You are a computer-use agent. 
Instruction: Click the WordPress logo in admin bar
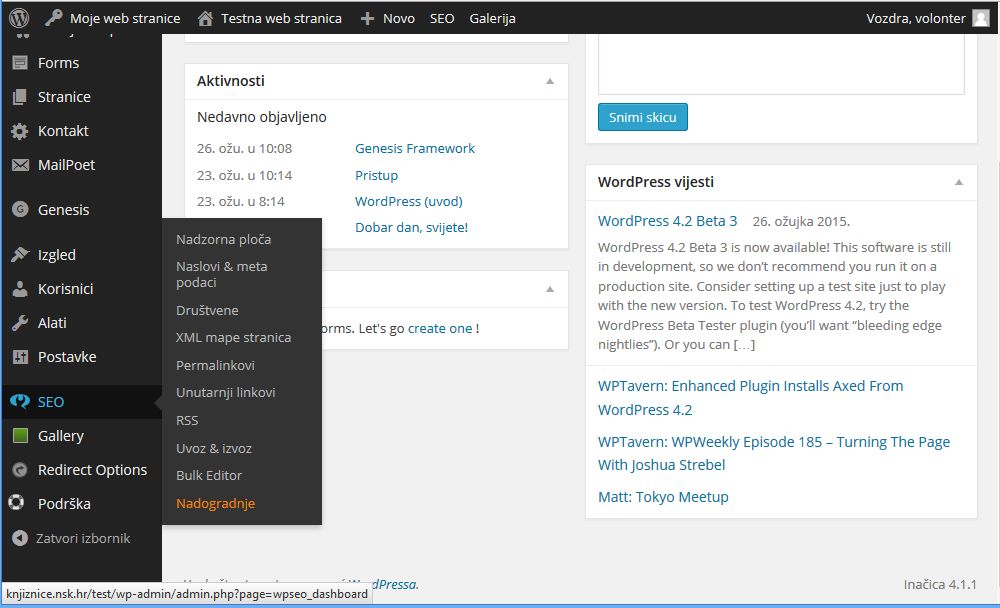[19, 18]
